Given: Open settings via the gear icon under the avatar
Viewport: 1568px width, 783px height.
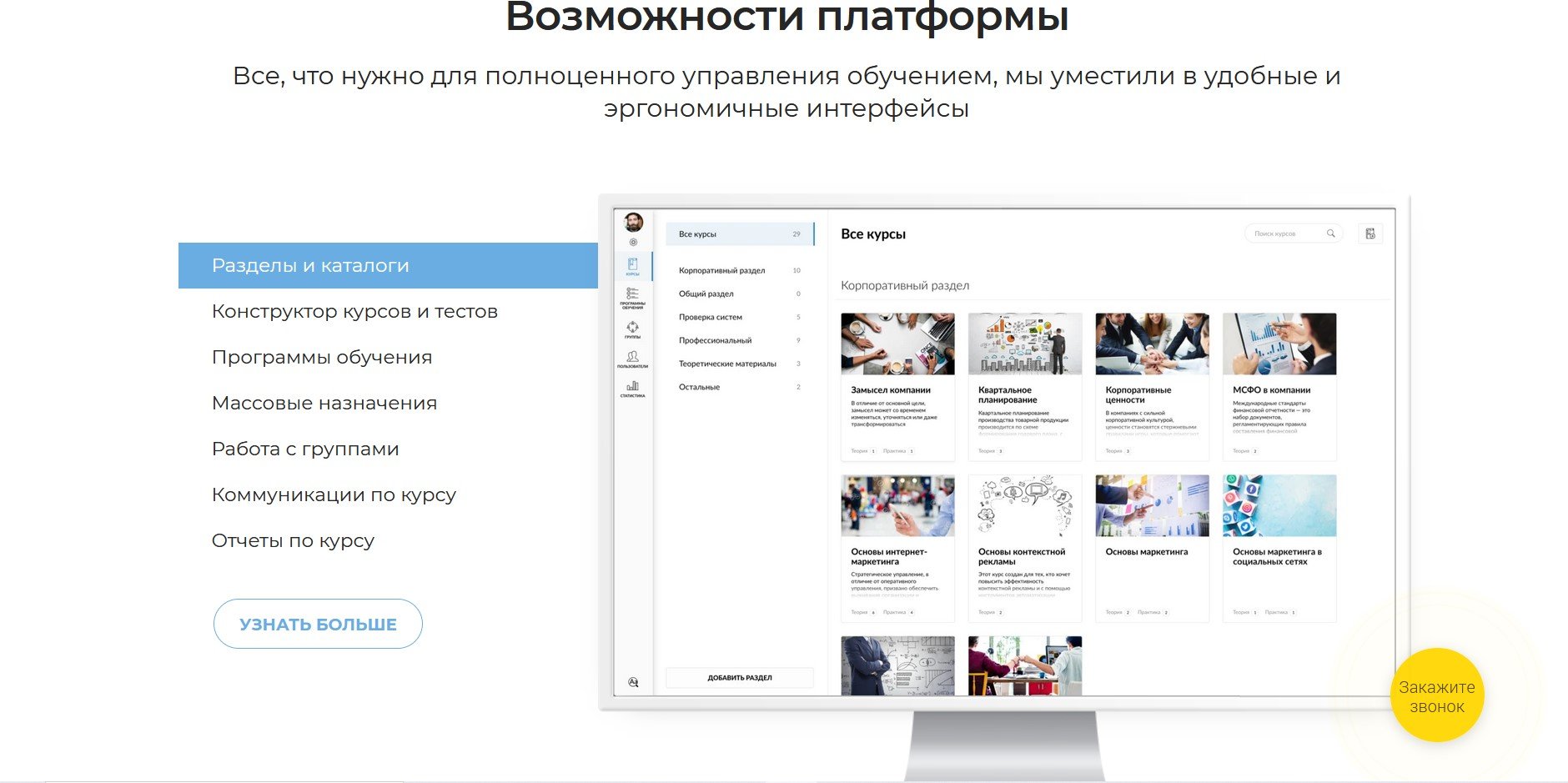Looking at the screenshot, I should tap(633, 242).
